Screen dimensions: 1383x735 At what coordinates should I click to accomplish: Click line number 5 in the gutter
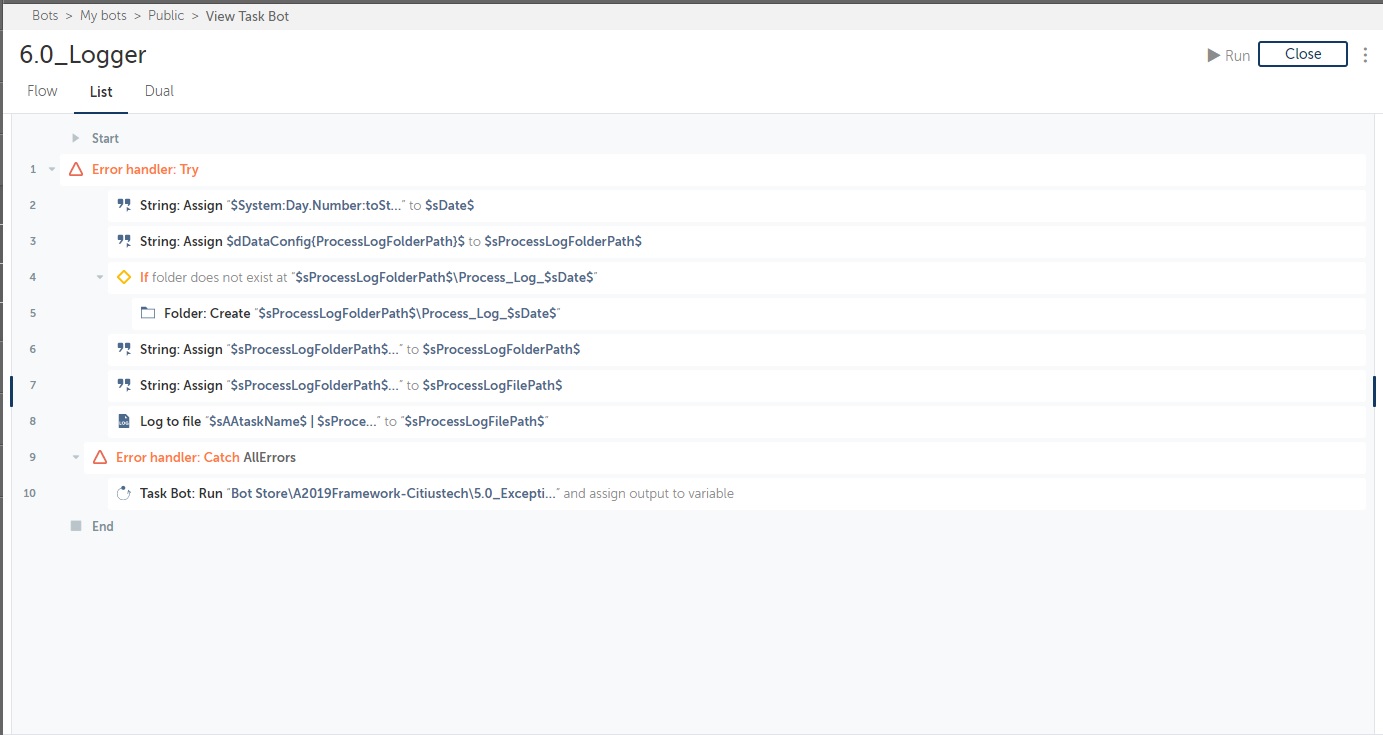[x=33, y=313]
